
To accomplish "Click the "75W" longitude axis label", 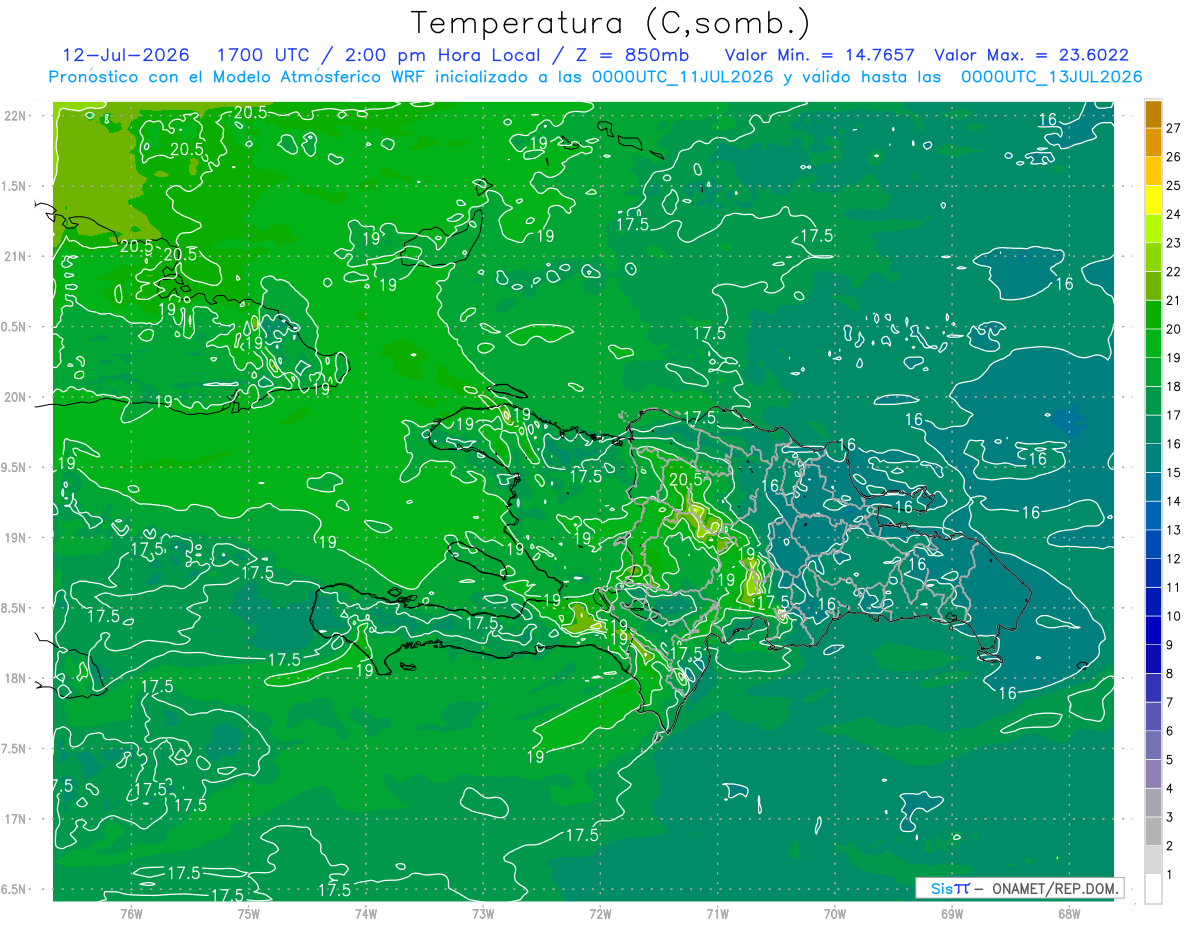I will (249, 913).
